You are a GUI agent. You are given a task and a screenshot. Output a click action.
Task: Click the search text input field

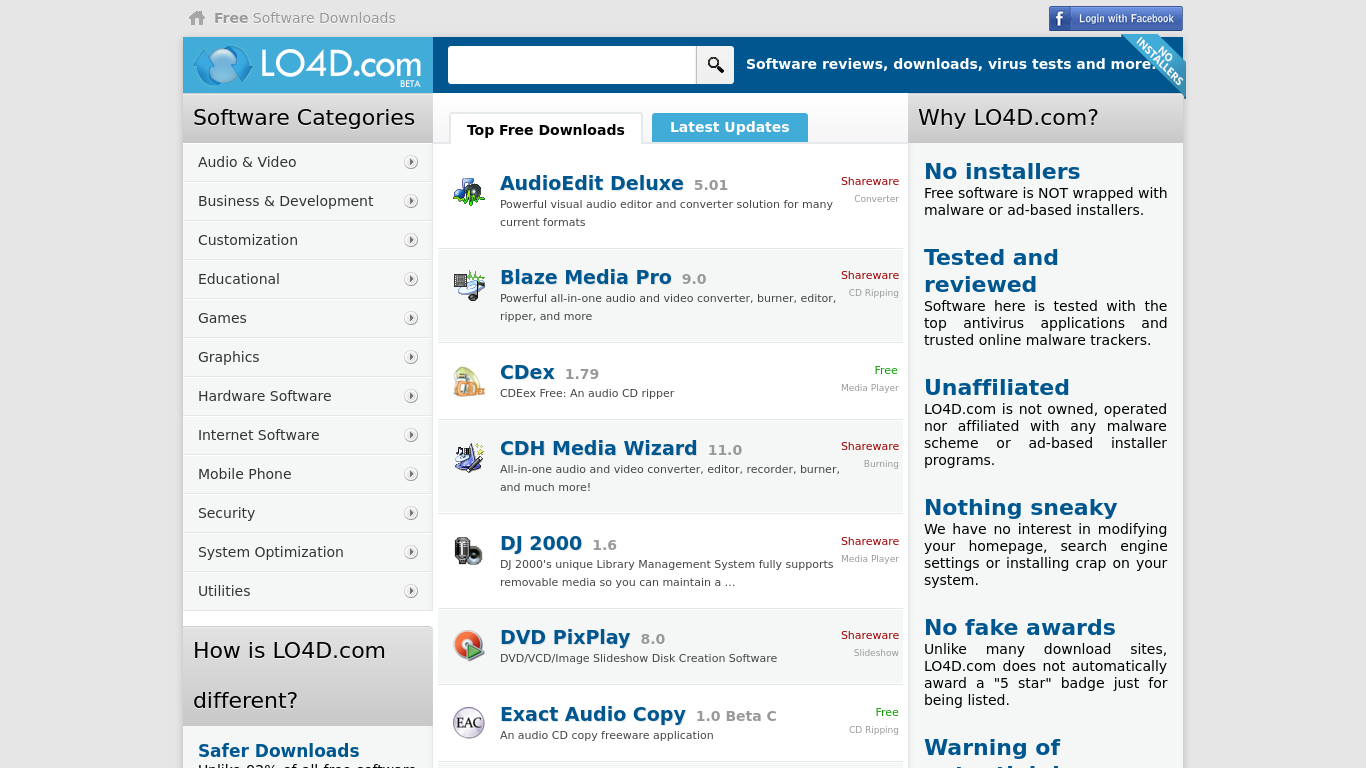click(x=572, y=65)
